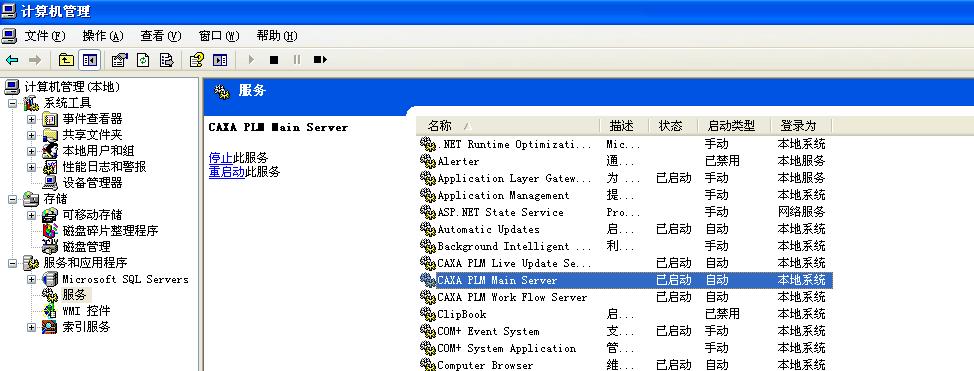
Task: Click the 事件查看器 tree icon
Action: pos(50,119)
